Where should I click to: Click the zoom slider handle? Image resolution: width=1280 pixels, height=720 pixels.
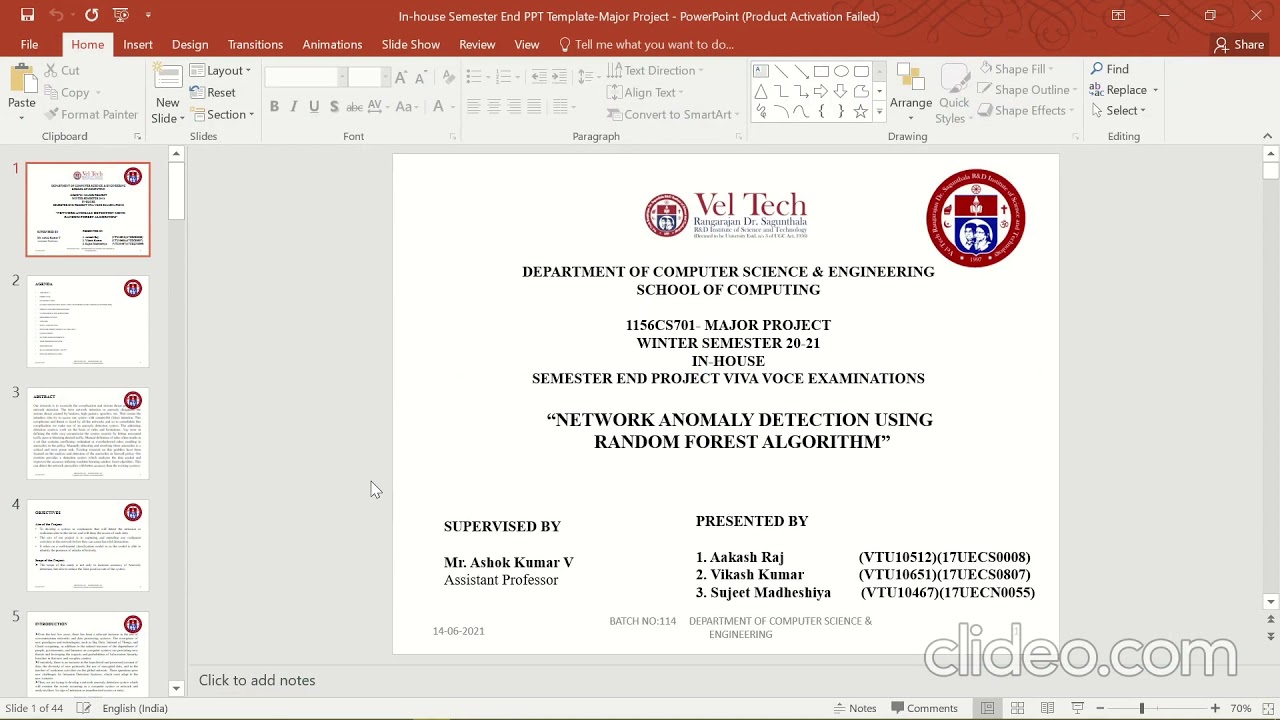point(1141,708)
